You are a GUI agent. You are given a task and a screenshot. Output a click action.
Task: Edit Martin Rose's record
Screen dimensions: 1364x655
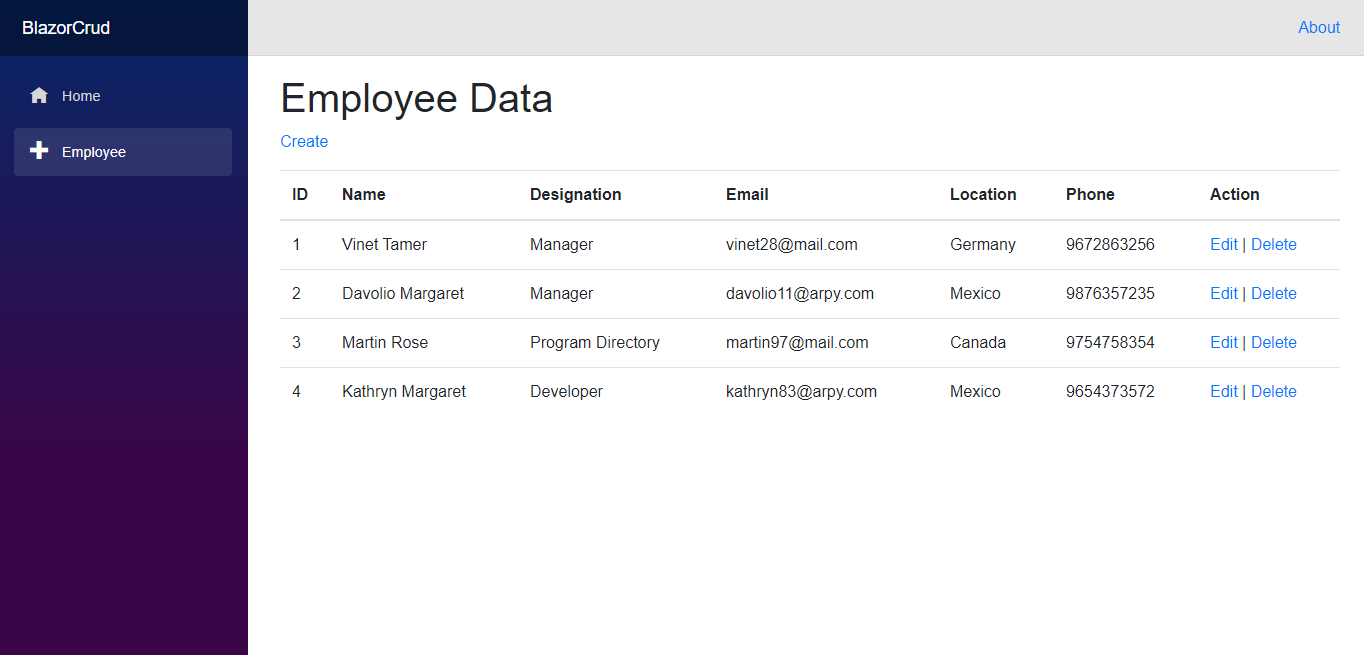(1223, 342)
